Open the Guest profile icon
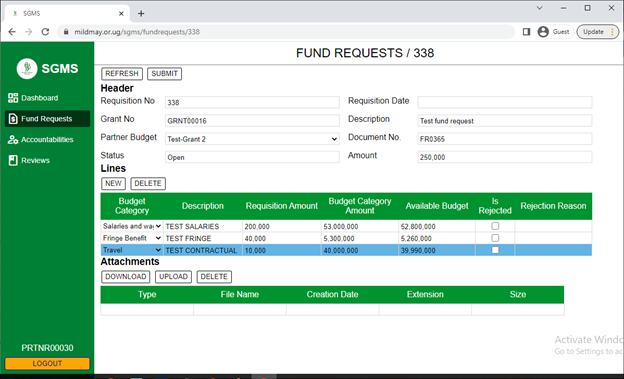 tap(543, 32)
